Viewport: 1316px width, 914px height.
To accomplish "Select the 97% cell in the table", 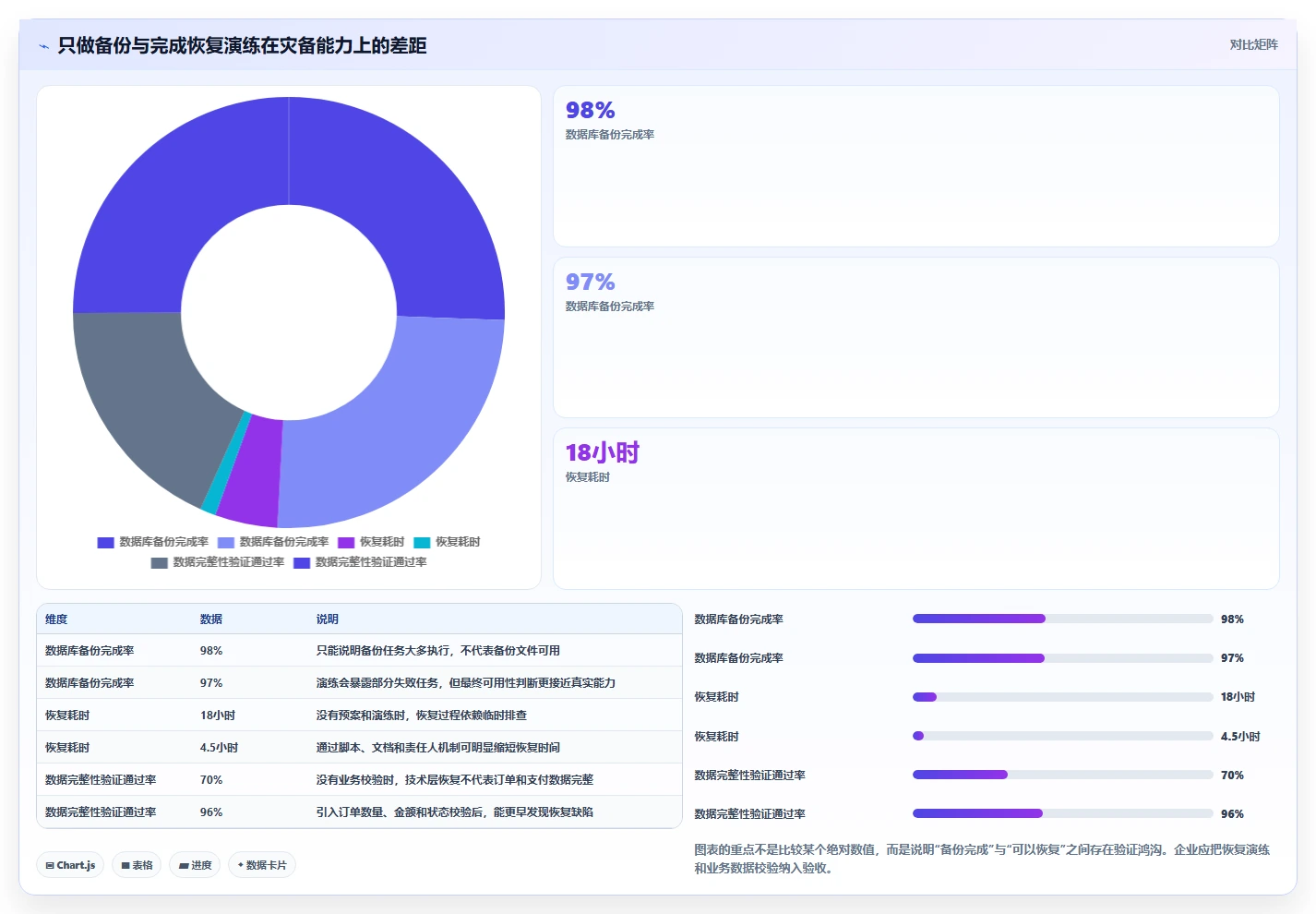I will (x=211, y=683).
